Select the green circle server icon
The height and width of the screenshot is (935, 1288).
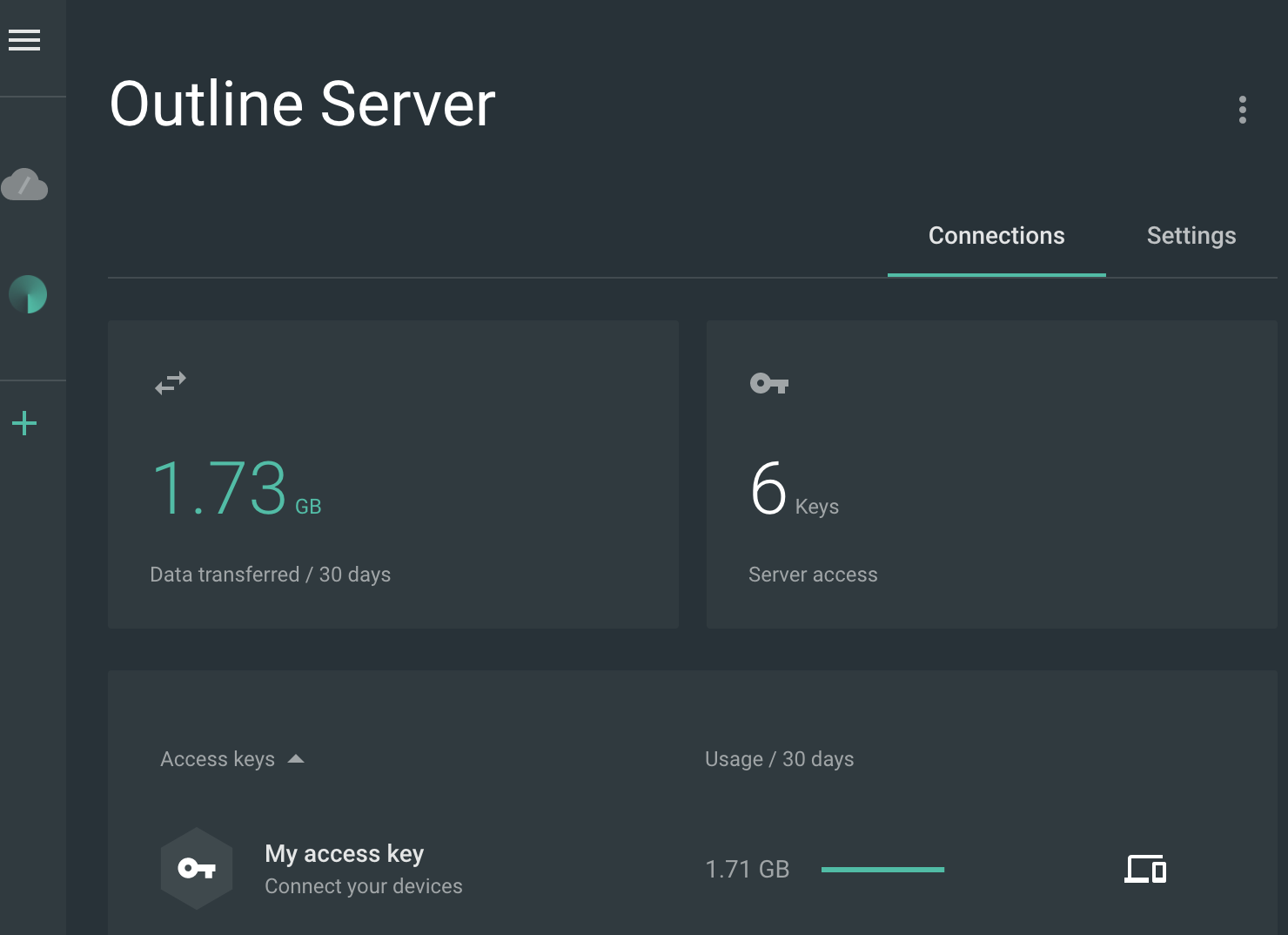[x=28, y=294]
